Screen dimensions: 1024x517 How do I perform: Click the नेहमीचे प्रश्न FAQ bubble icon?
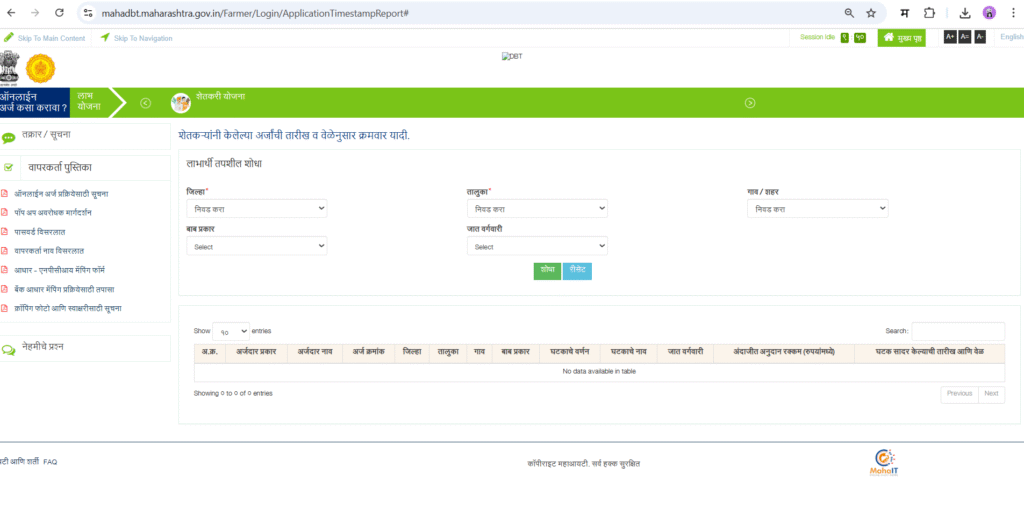(9, 349)
